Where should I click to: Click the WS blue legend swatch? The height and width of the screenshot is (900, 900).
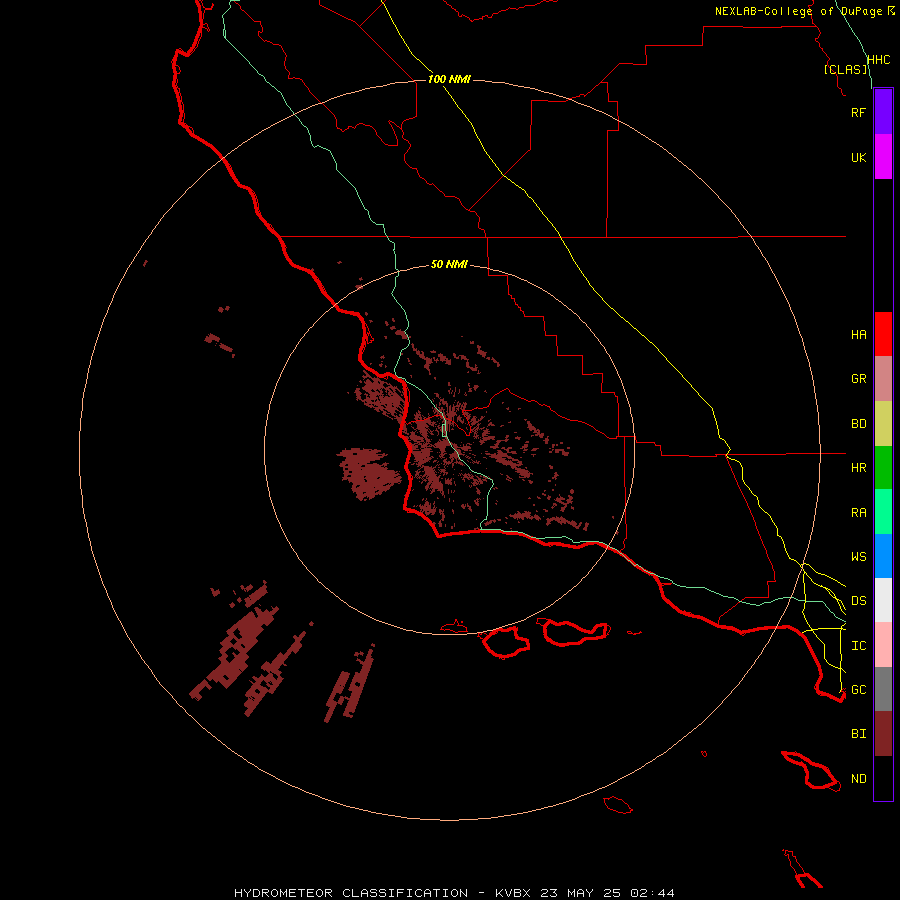[x=883, y=556]
